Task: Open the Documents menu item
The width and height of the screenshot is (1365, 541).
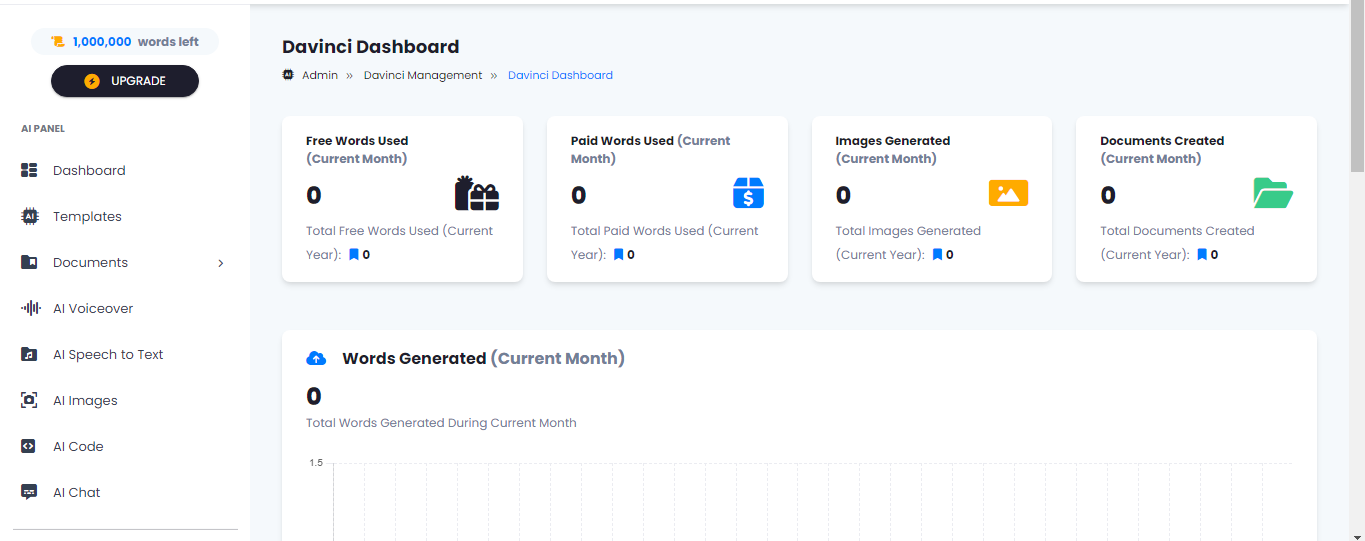Action: pos(90,263)
